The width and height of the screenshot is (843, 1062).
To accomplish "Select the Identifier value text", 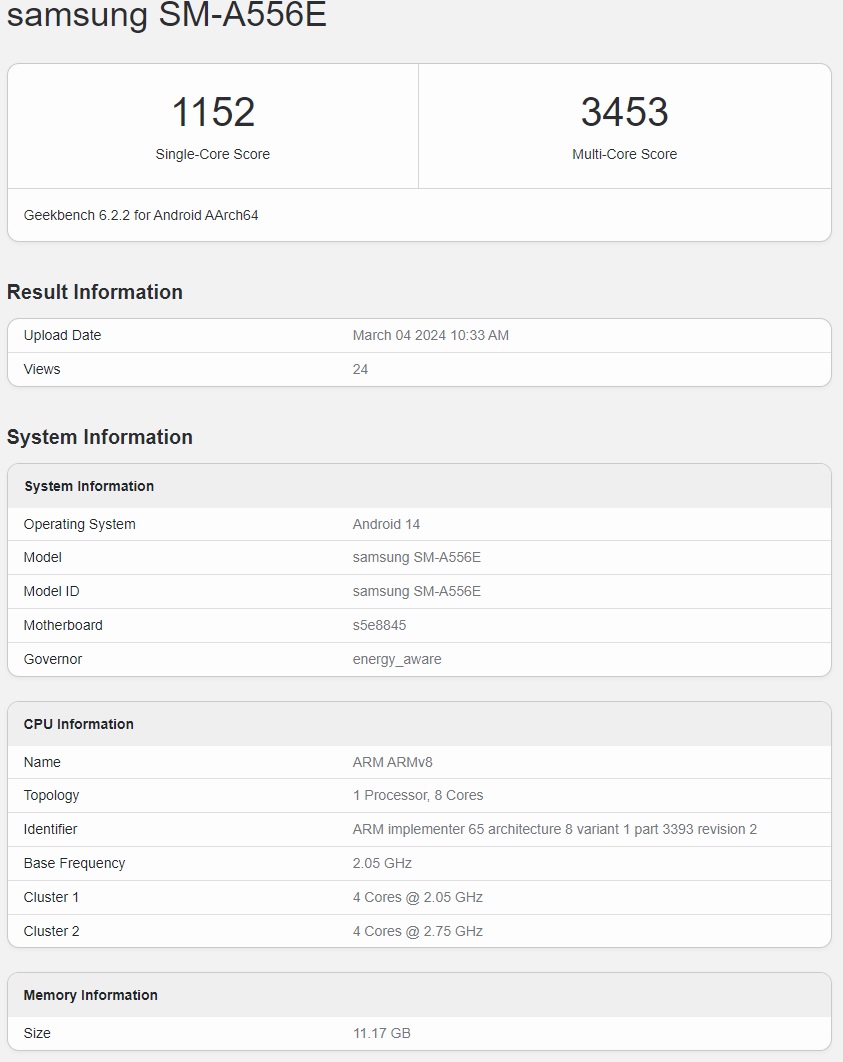I will (x=552, y=829).
